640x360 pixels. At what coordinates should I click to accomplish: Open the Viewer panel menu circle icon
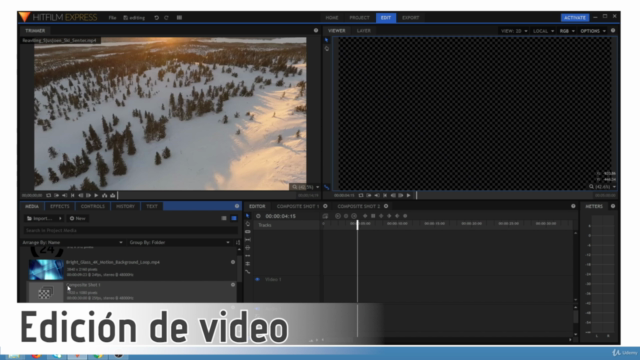(x=613, y=31)
